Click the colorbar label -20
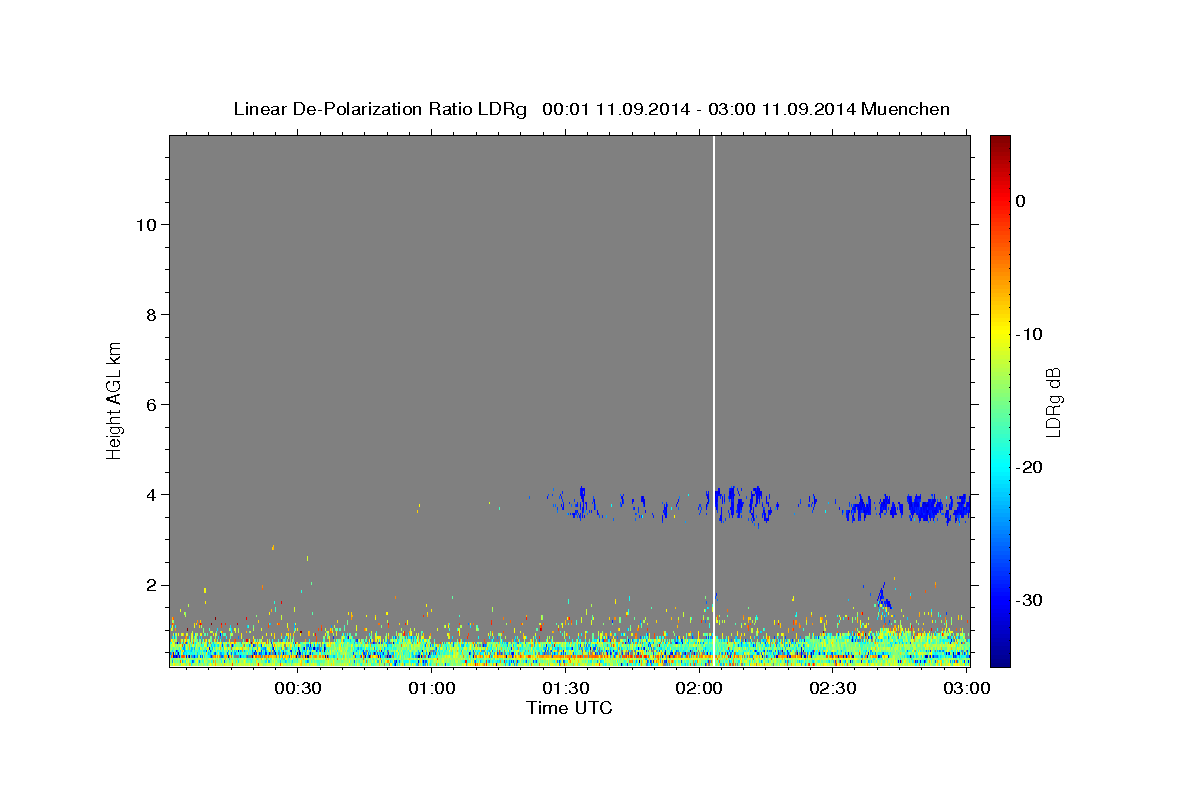The image size is (1200, 800). pyautogui.click(x=1030, y=467)
